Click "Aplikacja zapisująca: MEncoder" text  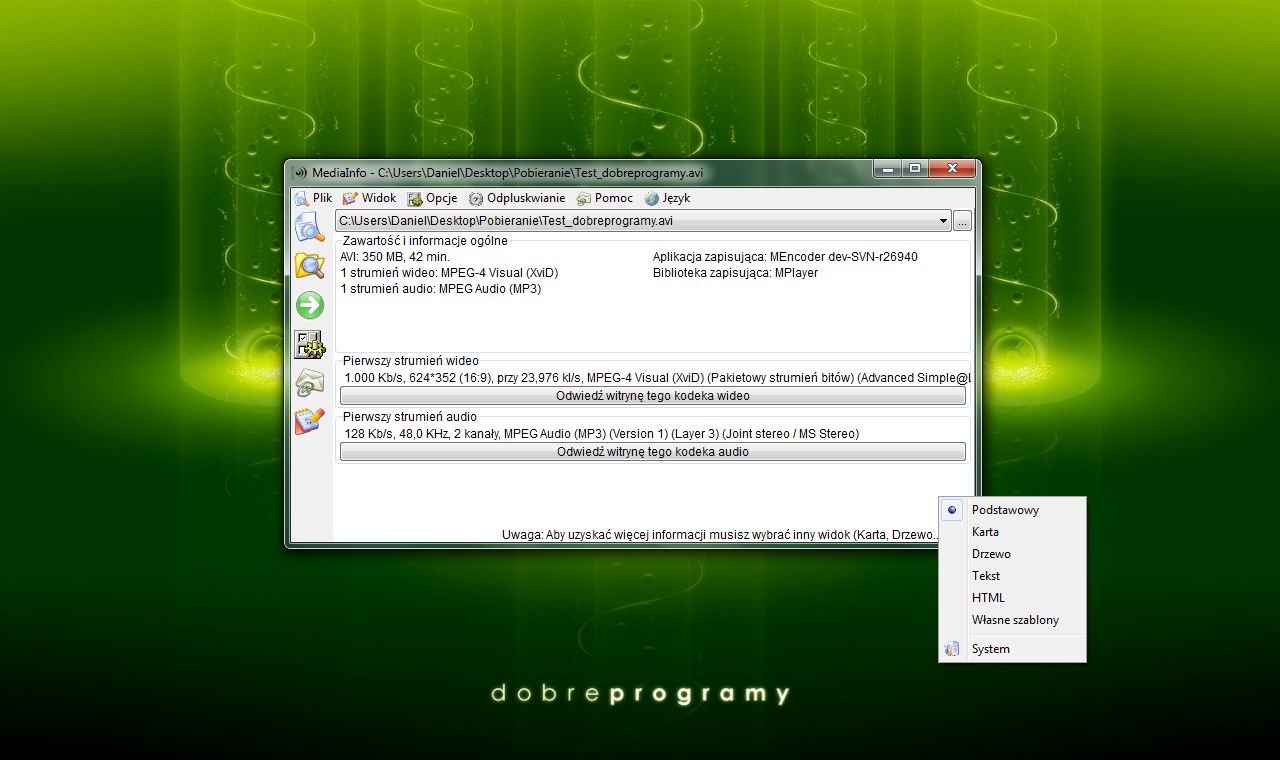[785, 257]
